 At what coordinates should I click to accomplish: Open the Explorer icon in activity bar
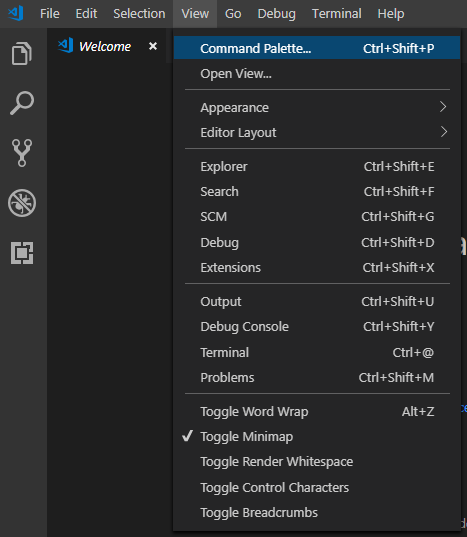[x=22, y=53]
